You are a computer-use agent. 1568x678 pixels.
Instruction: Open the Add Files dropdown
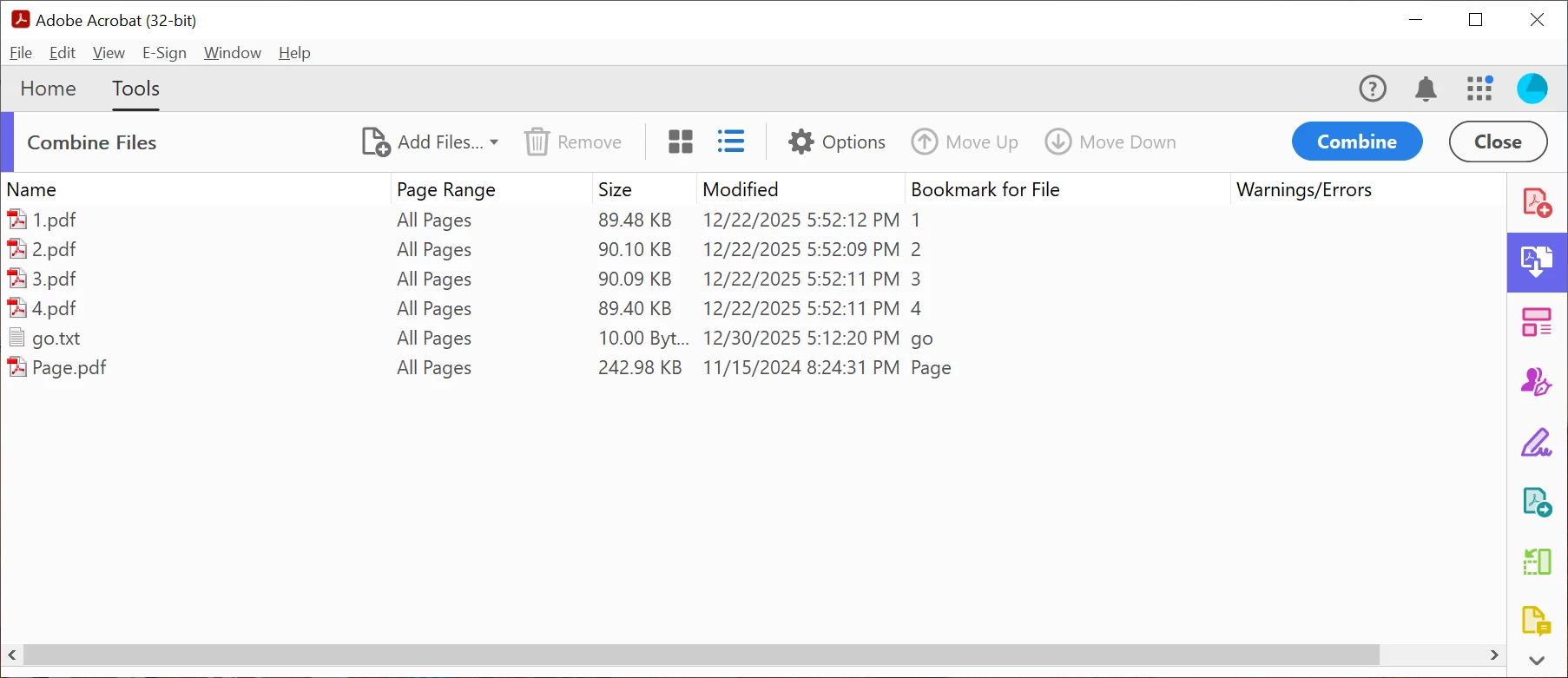(430, 142)
